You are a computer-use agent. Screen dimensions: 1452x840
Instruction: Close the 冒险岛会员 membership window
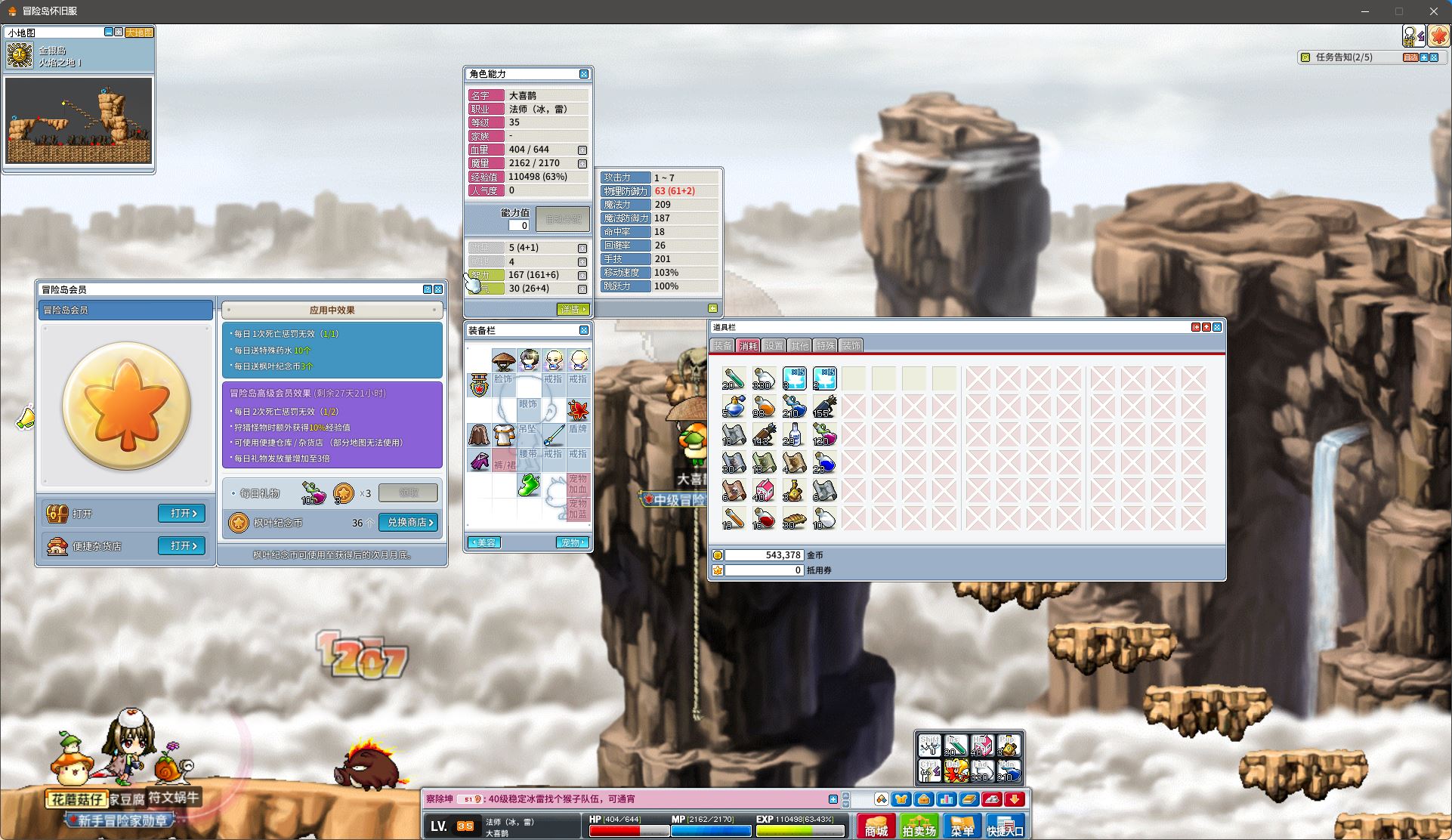pyautogui.click(x=438, y=289)
